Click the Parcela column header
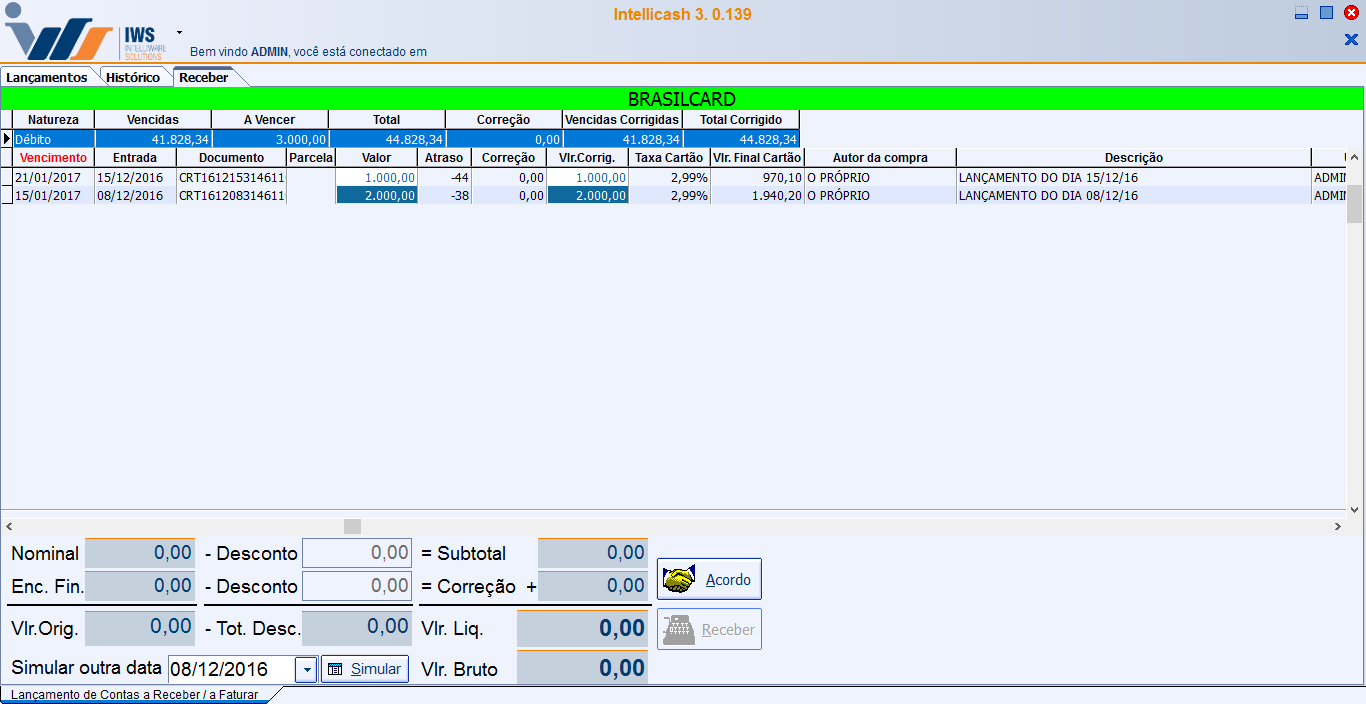 click(x=311, y=158)
